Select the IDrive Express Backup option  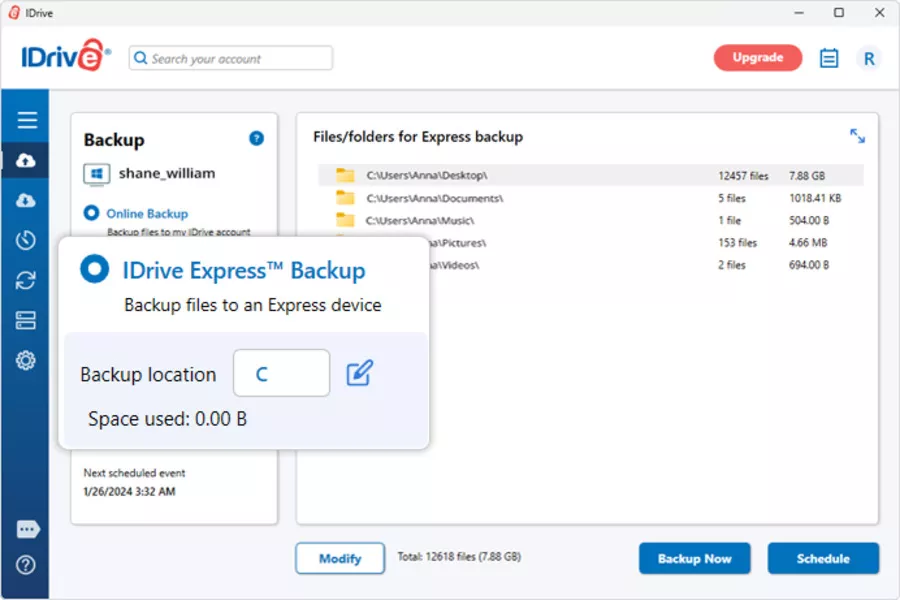click(x=97, y=268)
